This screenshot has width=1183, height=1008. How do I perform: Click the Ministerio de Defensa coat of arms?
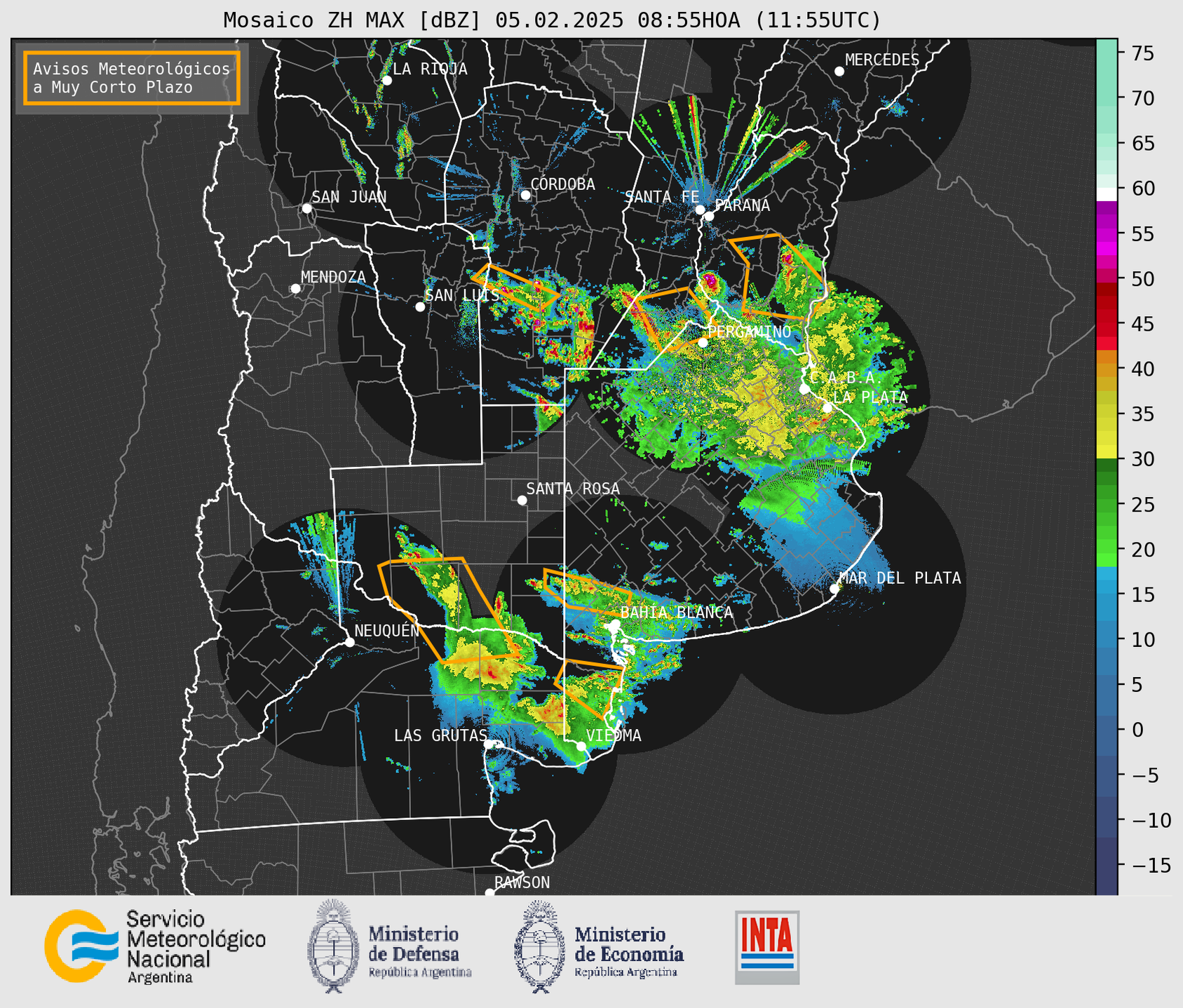tap(334, 946)
